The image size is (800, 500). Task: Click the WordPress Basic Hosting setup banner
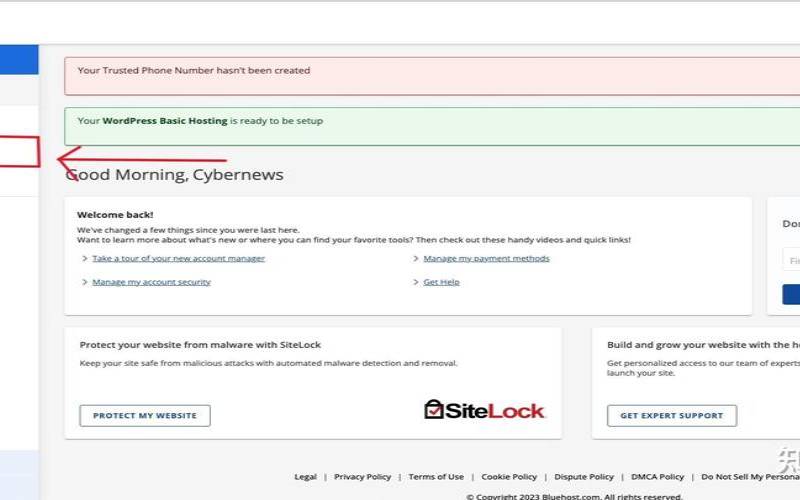tap(432, 126)
